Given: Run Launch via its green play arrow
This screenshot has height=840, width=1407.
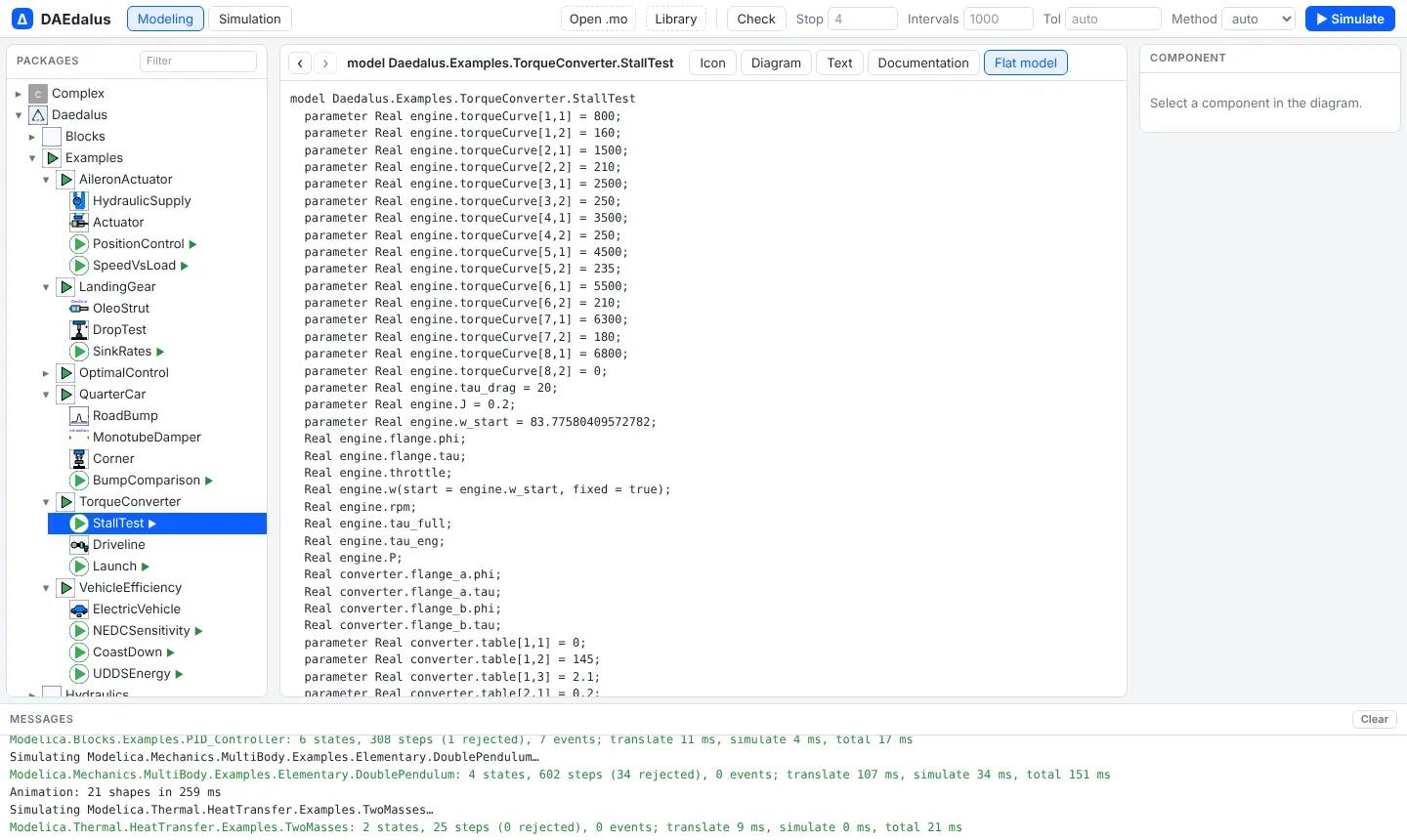Looking at the screenshot, I should [146, 567].
